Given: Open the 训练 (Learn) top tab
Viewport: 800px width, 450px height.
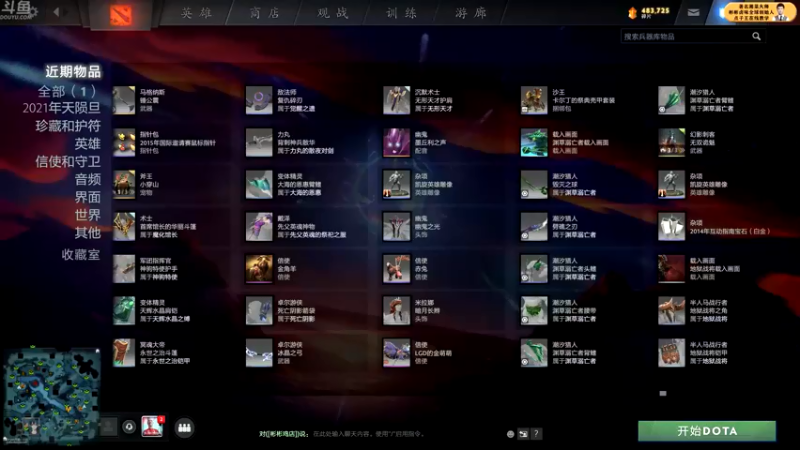Looking at the screenshot, I should [x=402, y=13].
